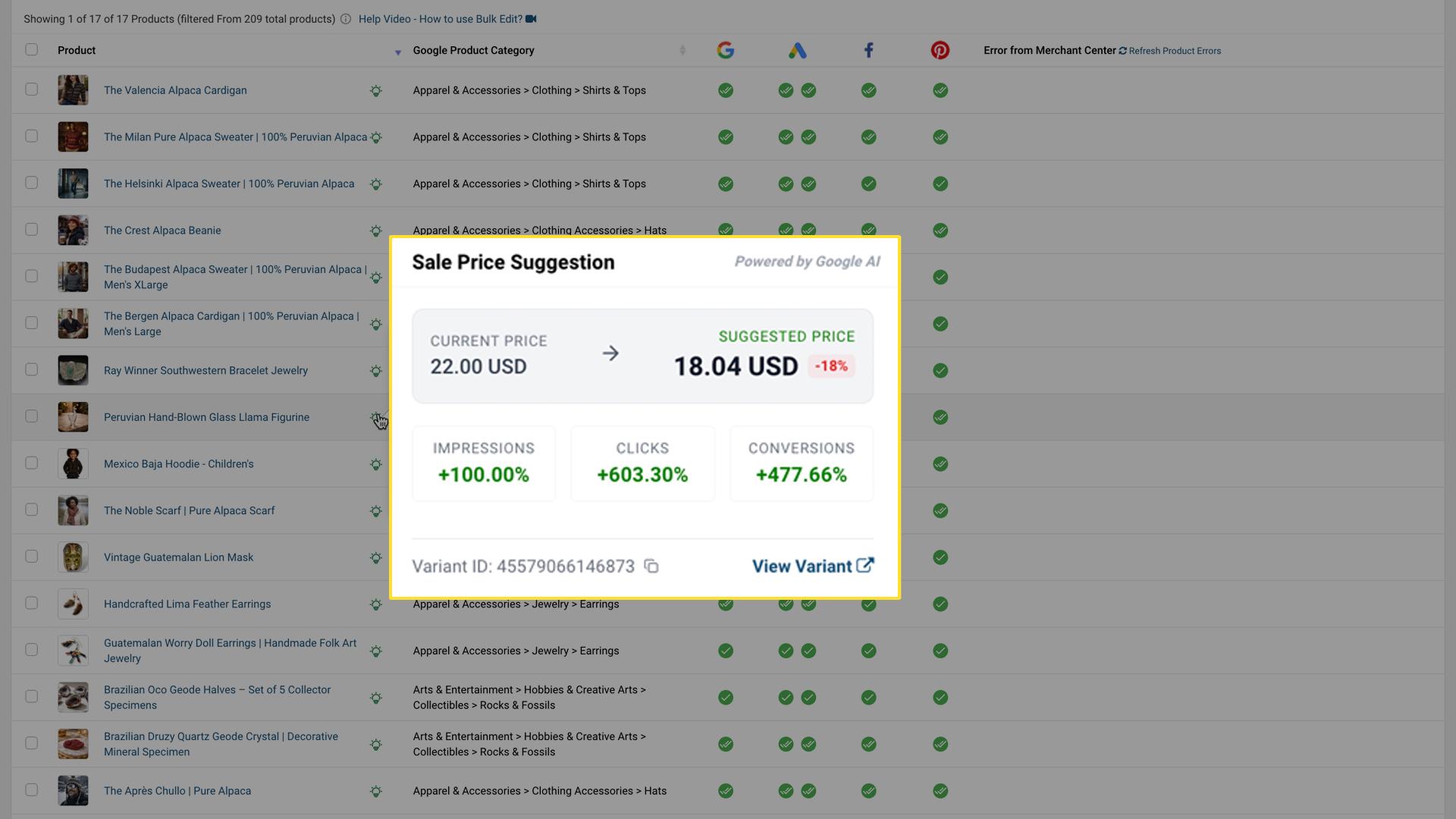
Task: Open the dropdown arrow before Google Product Category header
Action: [398, 52]
